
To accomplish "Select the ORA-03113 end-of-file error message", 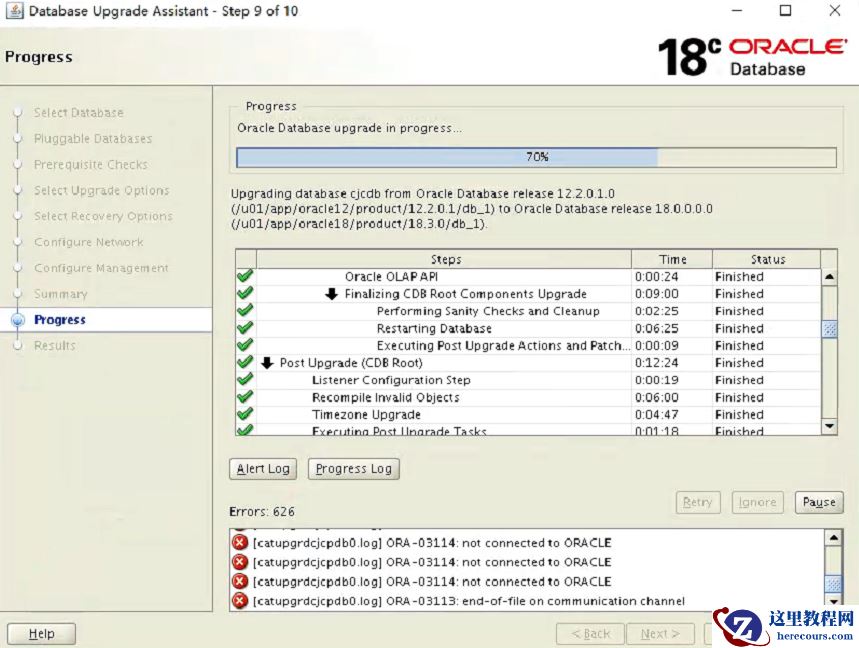I will pos(468,601).
